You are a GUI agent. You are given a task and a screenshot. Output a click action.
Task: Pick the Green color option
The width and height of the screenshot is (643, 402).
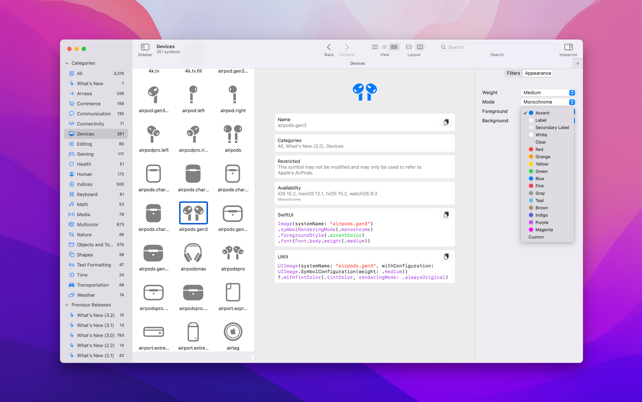(547, 171)
